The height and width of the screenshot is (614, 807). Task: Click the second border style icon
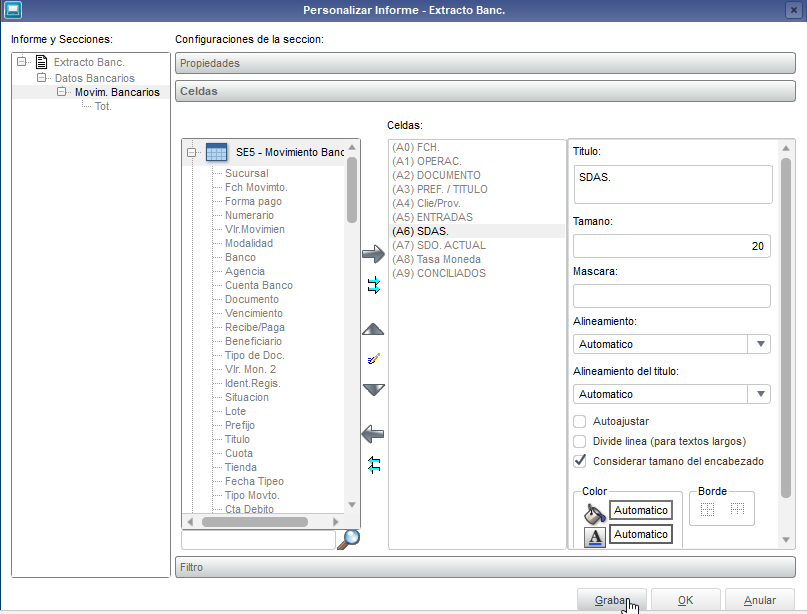click(738, 509)
